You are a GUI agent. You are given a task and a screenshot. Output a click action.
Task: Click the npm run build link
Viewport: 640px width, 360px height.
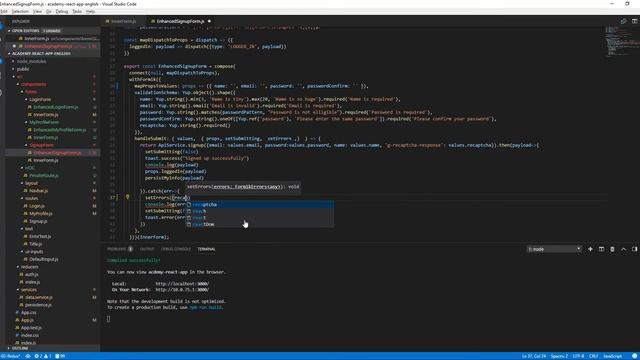205,307
